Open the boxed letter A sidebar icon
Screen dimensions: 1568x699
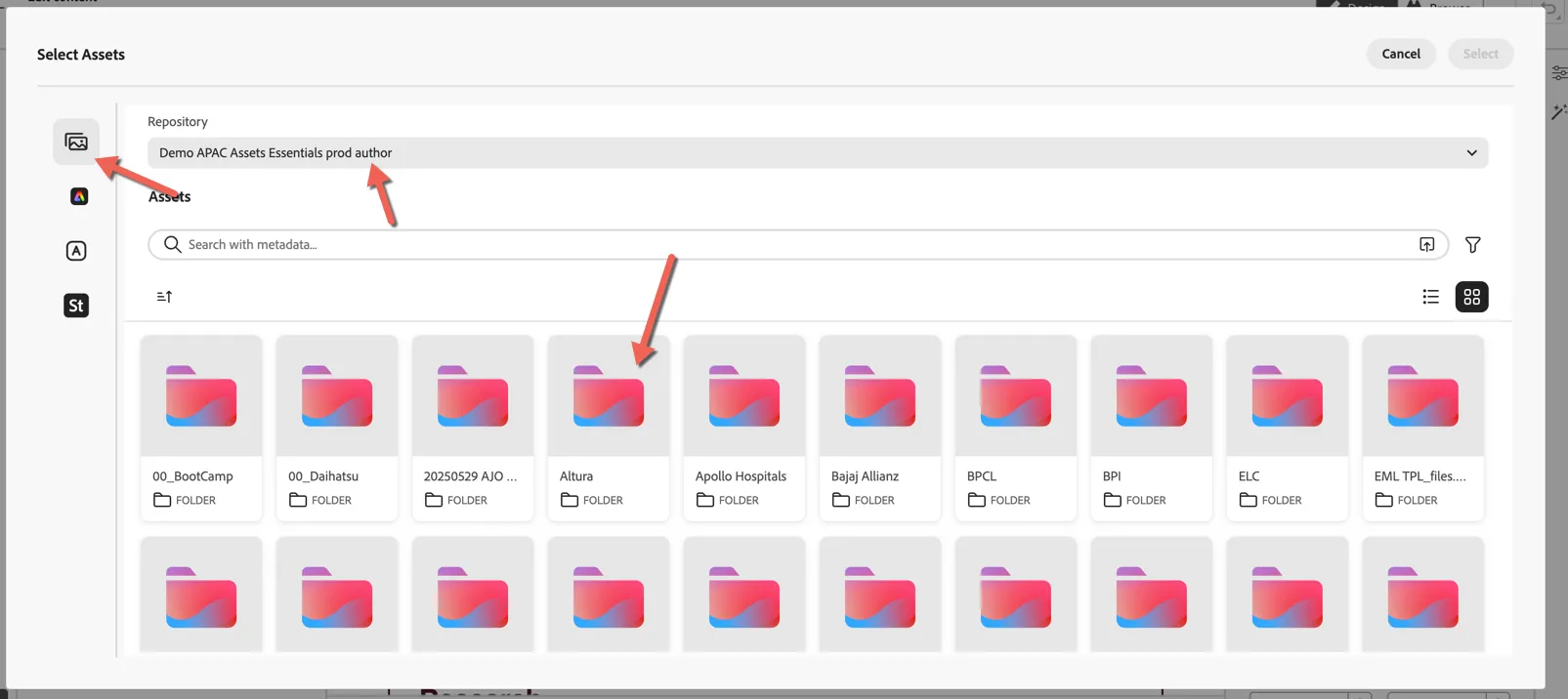click(76, 251)
